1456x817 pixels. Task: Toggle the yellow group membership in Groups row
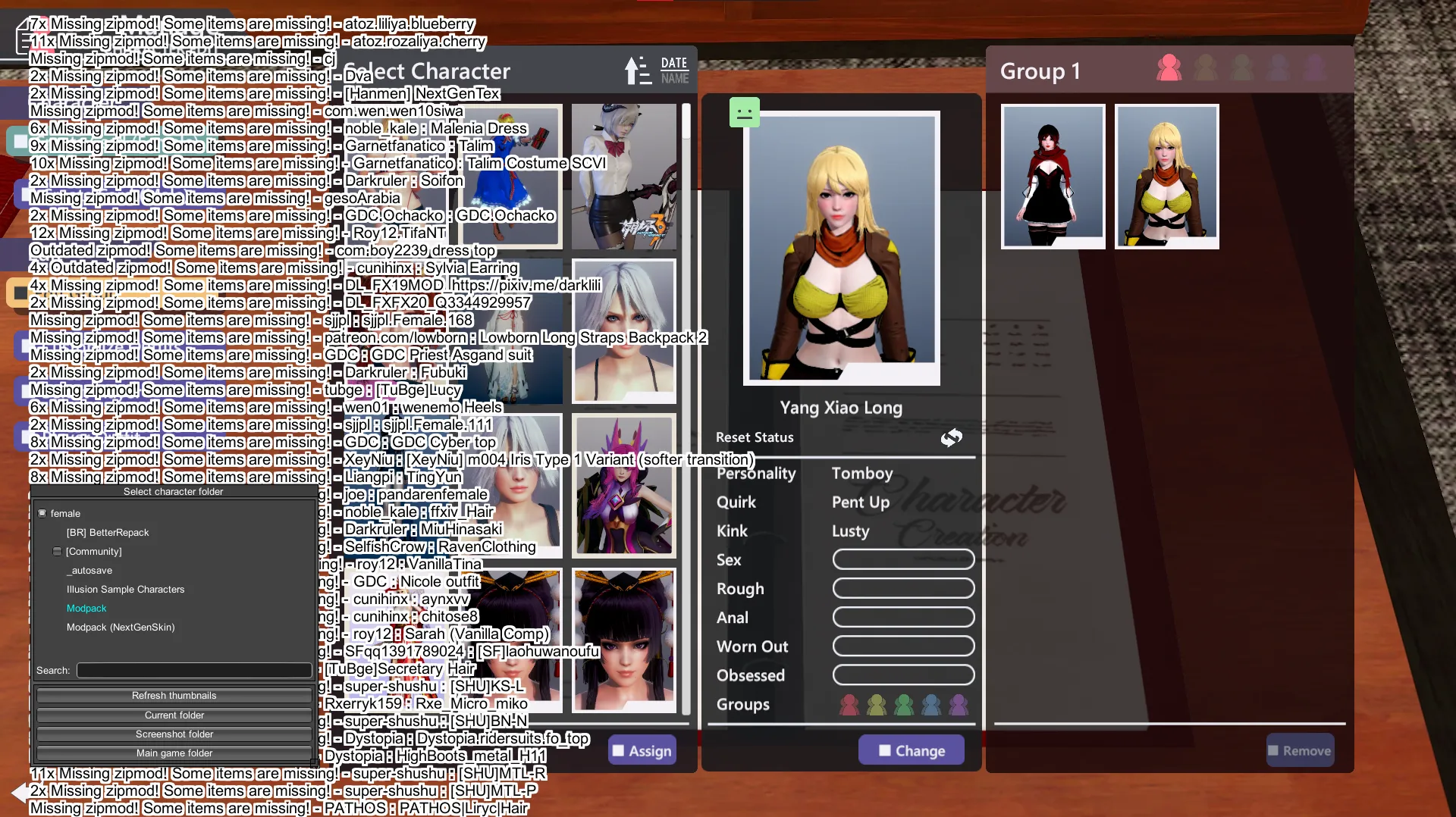coord(876,705)
